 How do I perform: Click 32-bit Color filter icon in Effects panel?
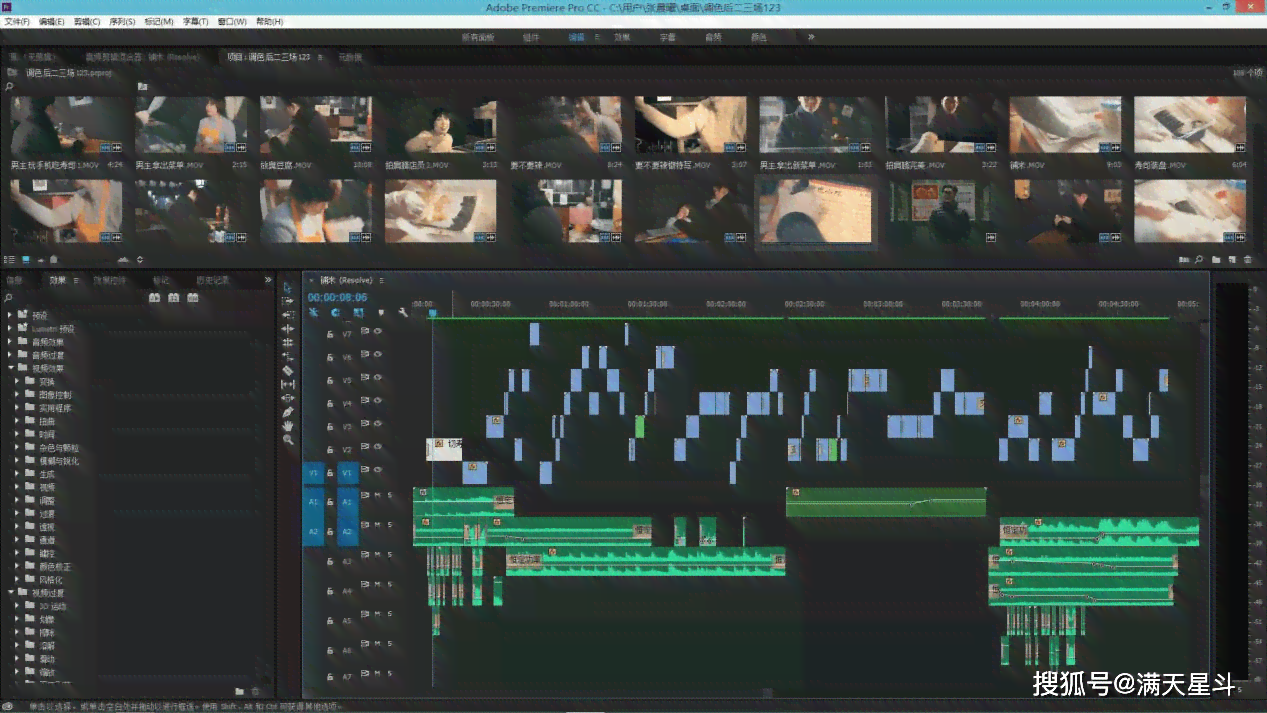[174, 298]
